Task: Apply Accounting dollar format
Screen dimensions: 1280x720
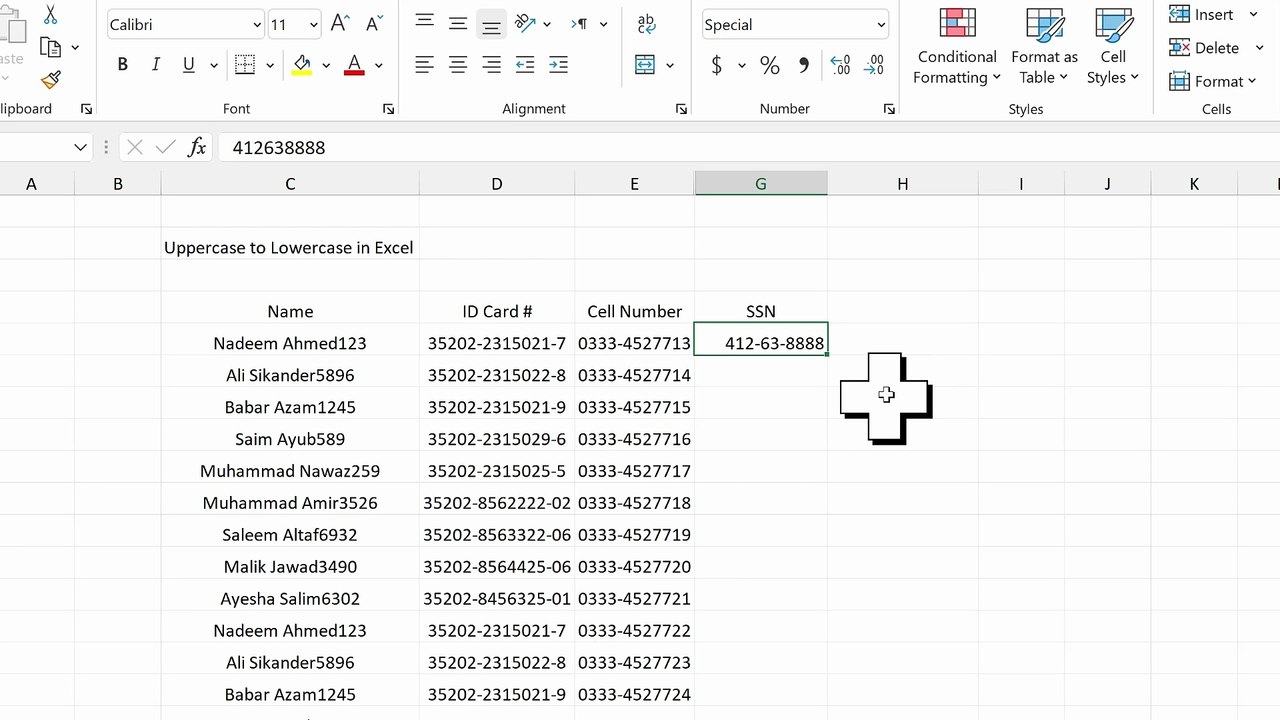Action: tap(717, 65)
